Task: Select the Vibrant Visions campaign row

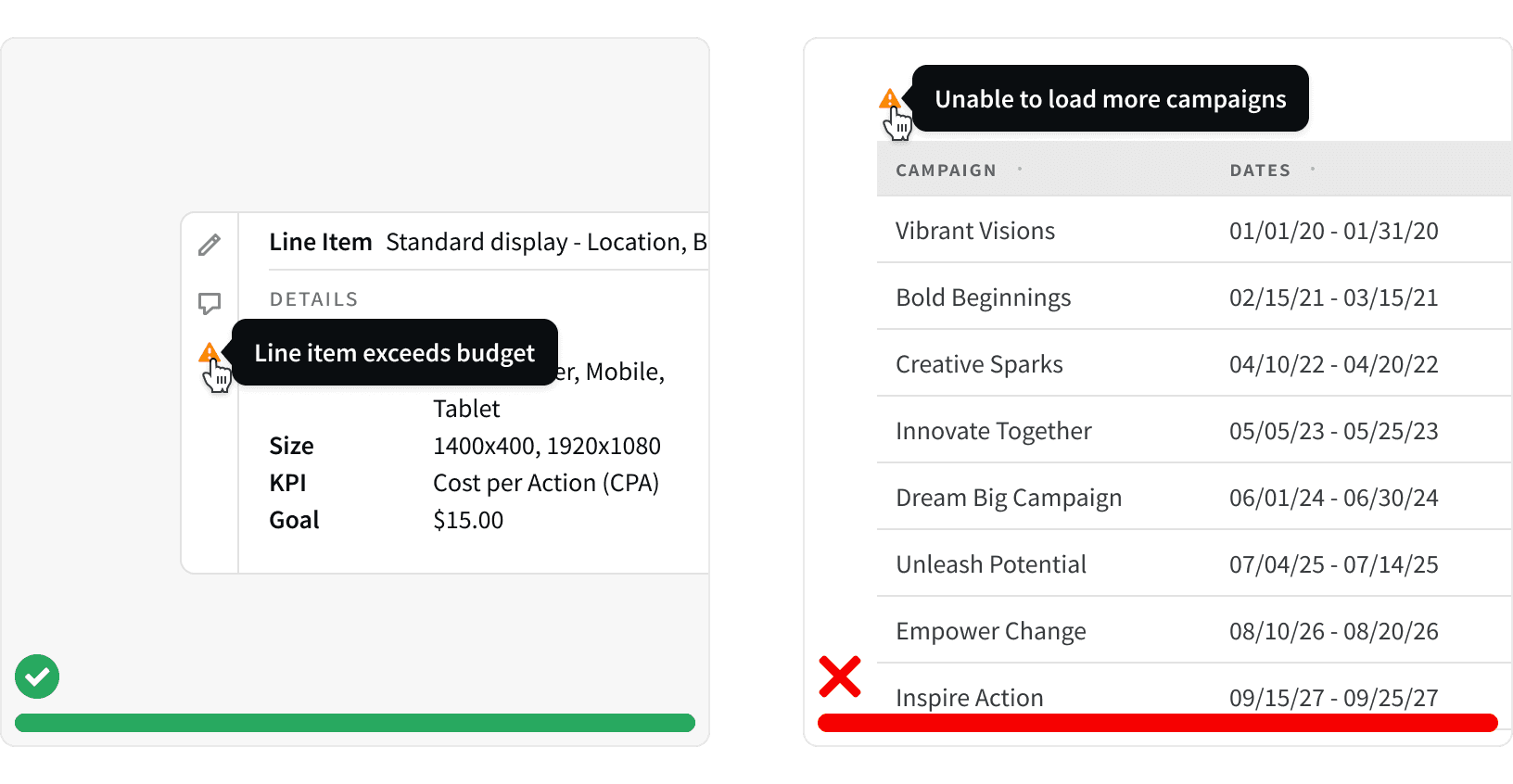Action: [x=1194, y=230]
